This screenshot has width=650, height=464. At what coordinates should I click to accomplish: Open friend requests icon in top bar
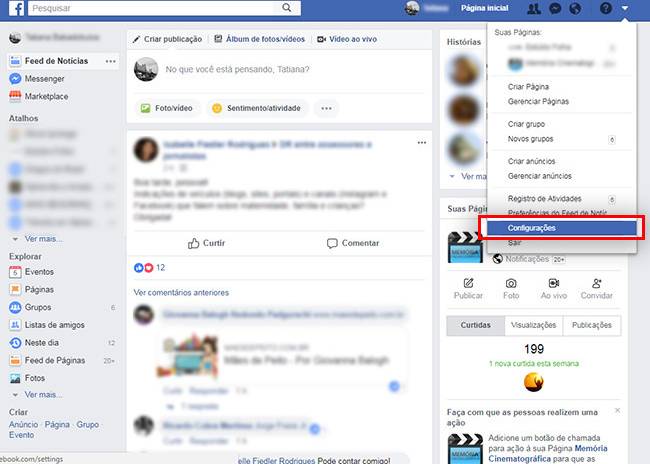534,8
